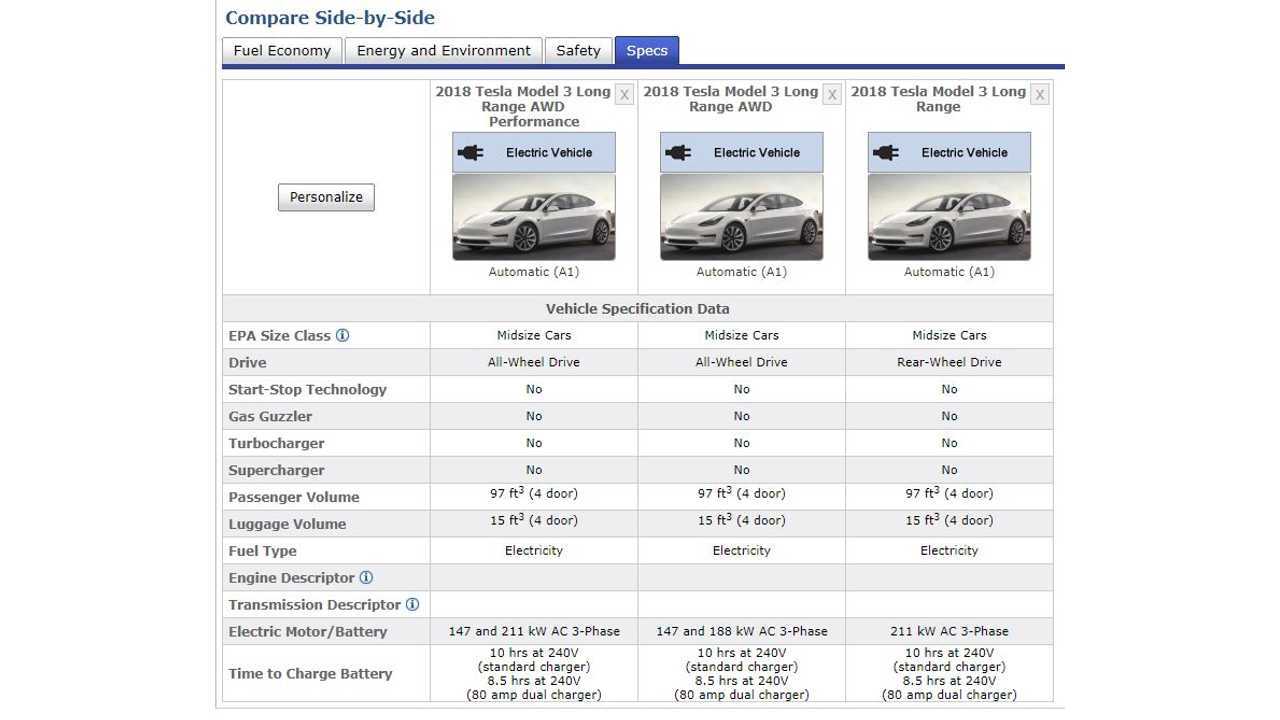This screenshot has width=1280, height=720.
Task: Click the Compare Side-by-Side heading
Action: tap(330, 18)
